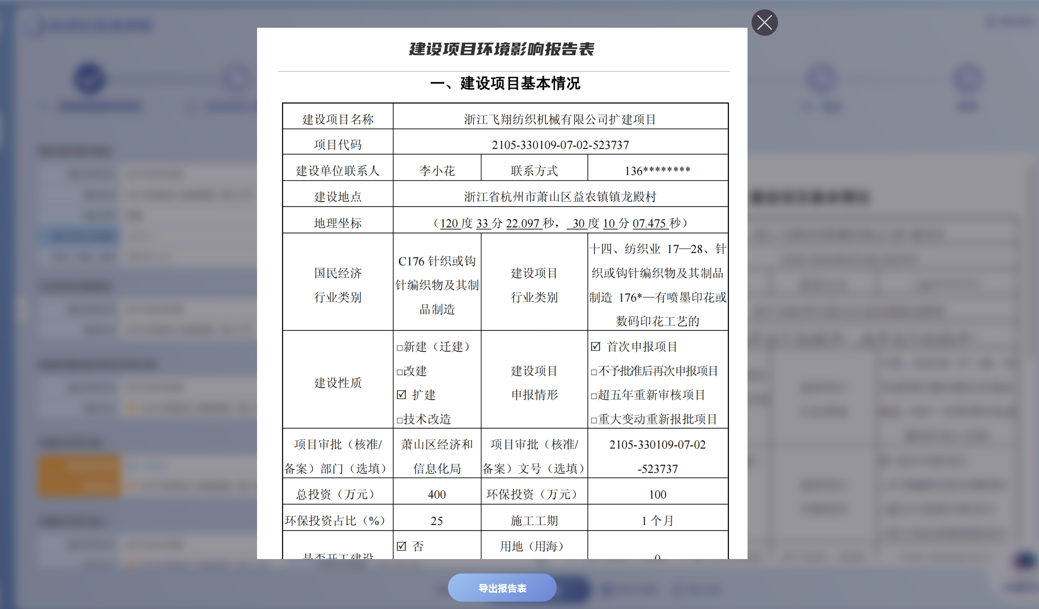Click approval department 萧山区经济和信息化局
This screenshot has width=1039, height=609.
(437, 457)
